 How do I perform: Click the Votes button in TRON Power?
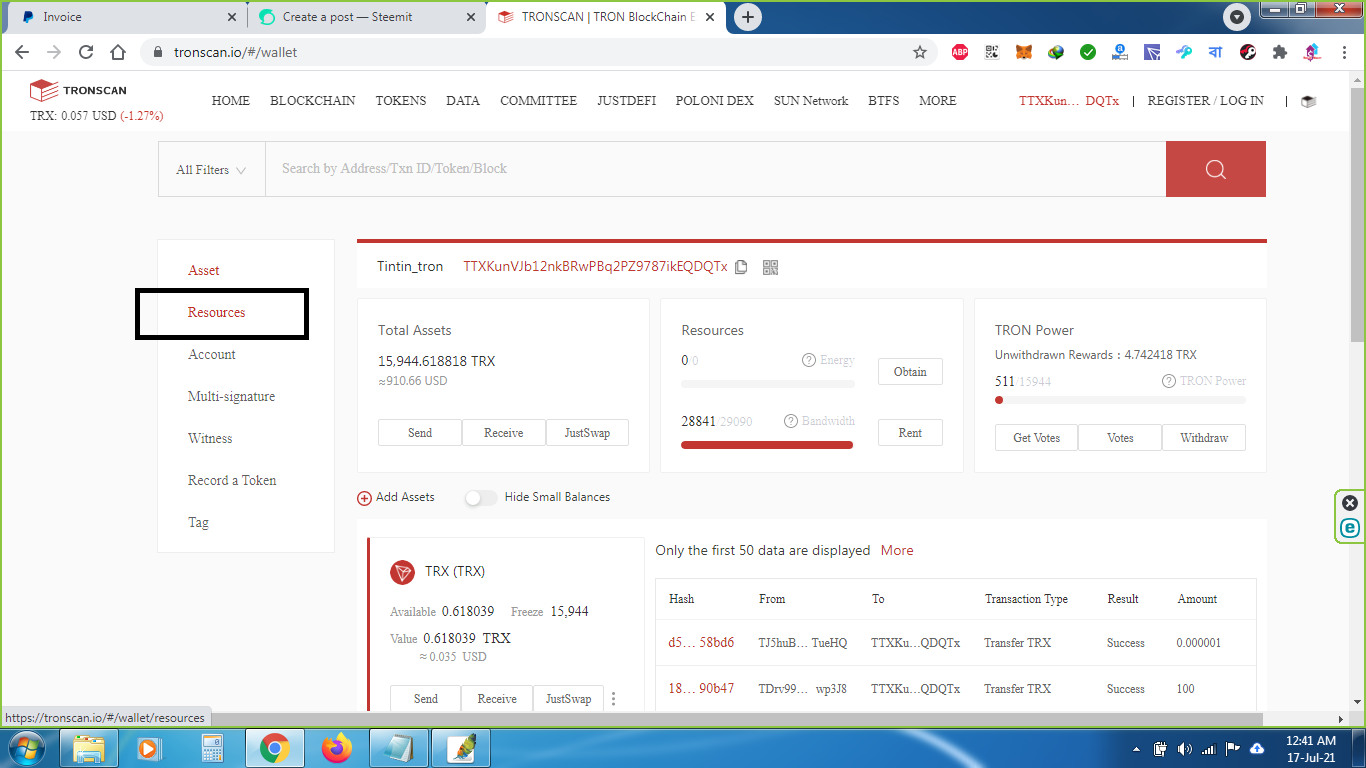(1121, 438)
